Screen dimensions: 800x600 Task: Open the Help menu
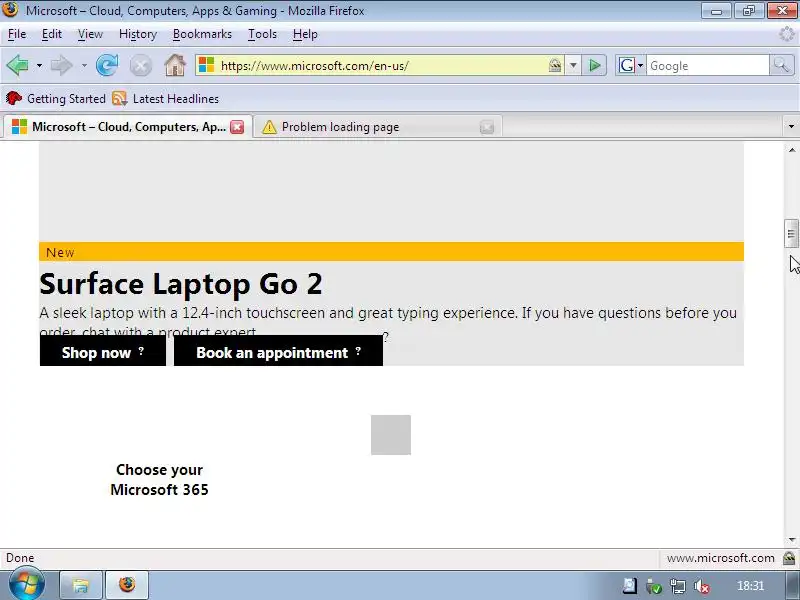click(305, 34)
